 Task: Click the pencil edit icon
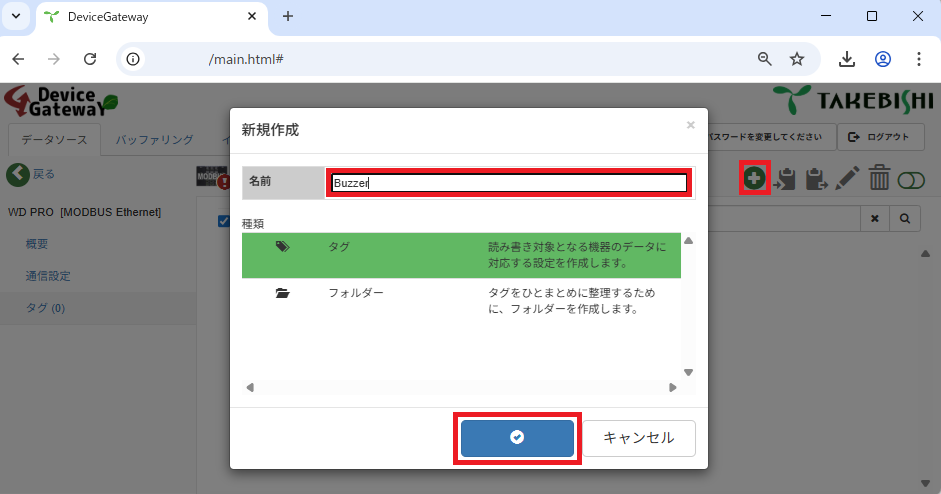[847, 178]
